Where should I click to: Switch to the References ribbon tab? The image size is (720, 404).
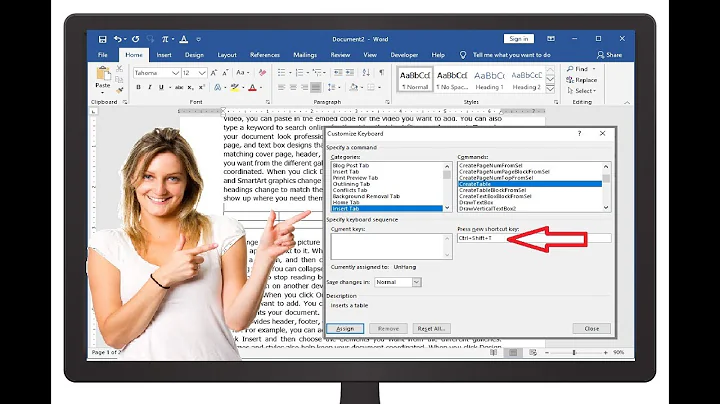tap(264, 55)
